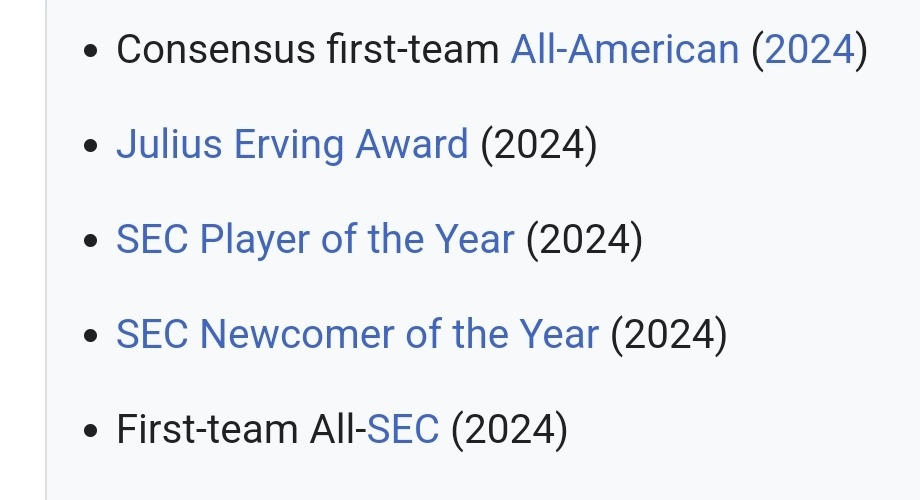Image resolution: width=920 pixels, height=500 pixels.
Task: Click the closing parenthesis after the 2024 link
Action: pyautogui.click(x=861, y=49)
